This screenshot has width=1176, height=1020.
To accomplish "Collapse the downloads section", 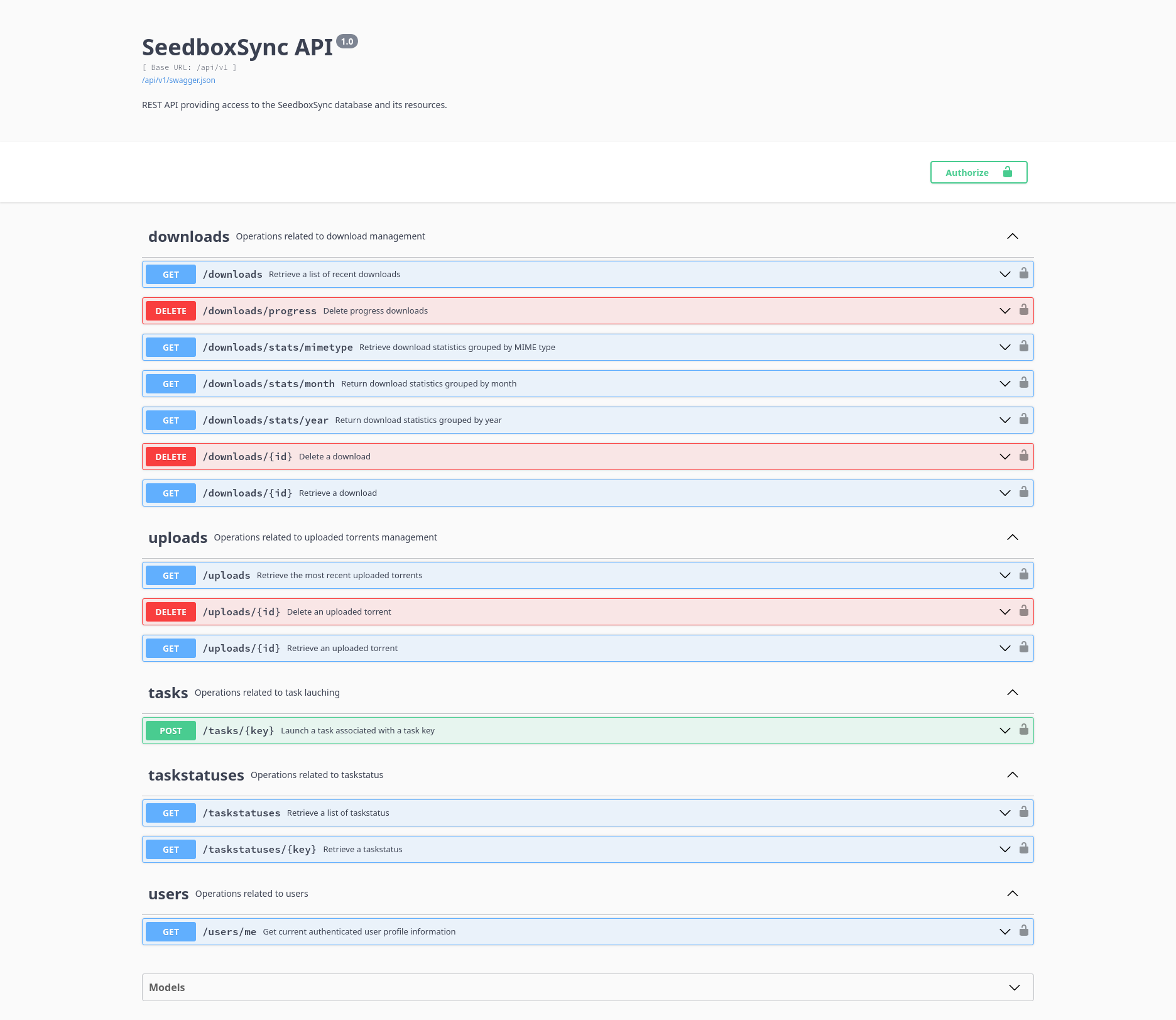I will [1013, 236].
